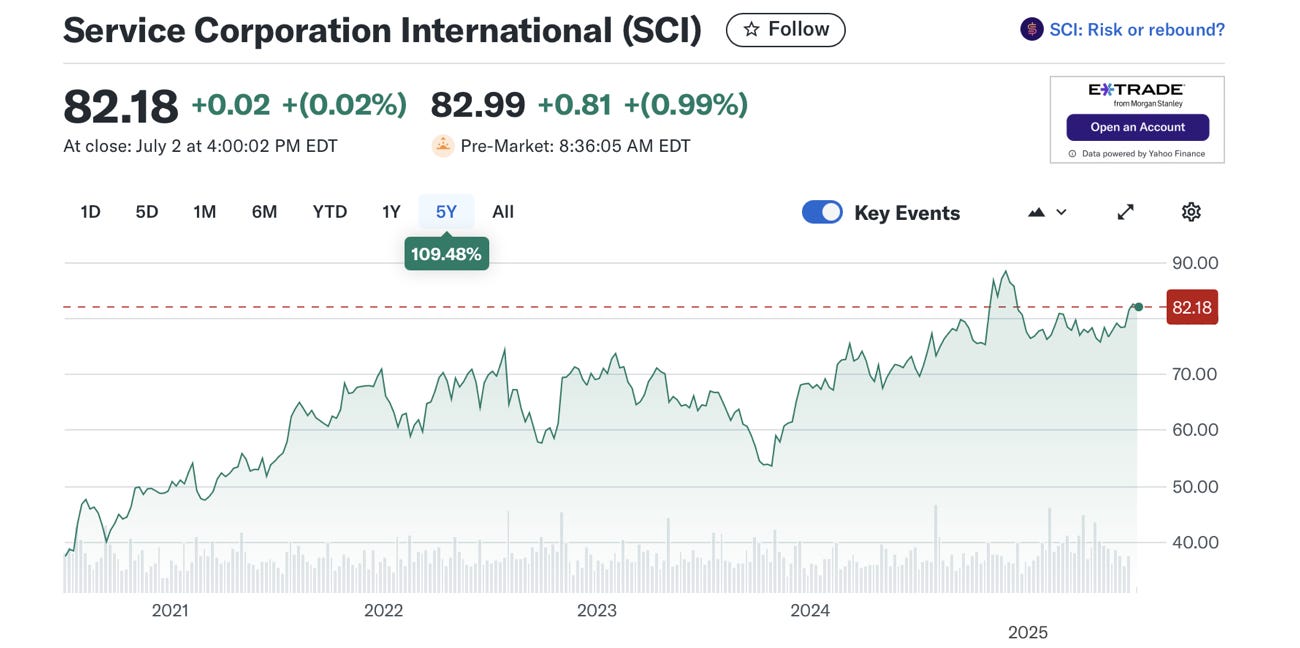
Task: Switch to the 6M range
Action: (x=264, y=212)
